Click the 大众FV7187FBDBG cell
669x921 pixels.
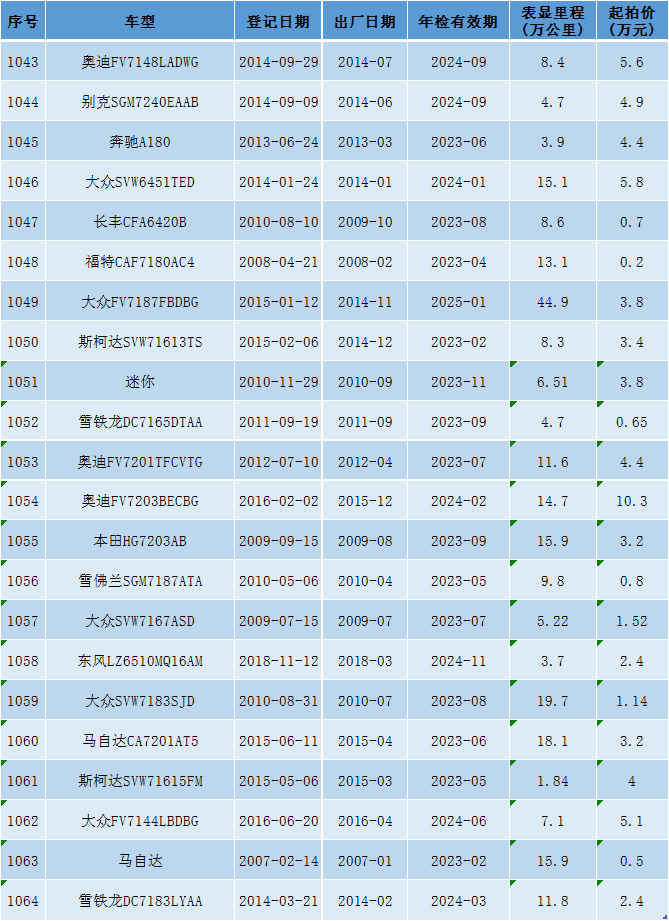coord(140,301)
